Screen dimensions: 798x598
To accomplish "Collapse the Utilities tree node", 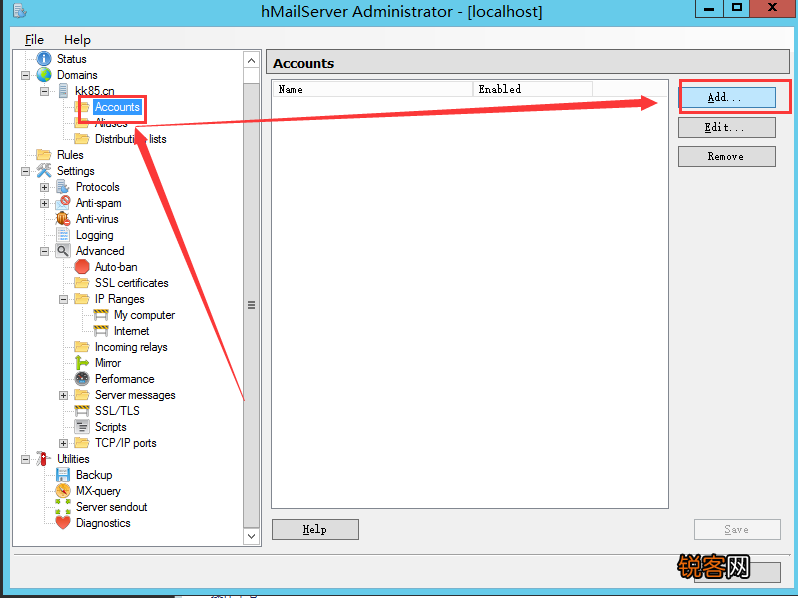I will 25,459.
